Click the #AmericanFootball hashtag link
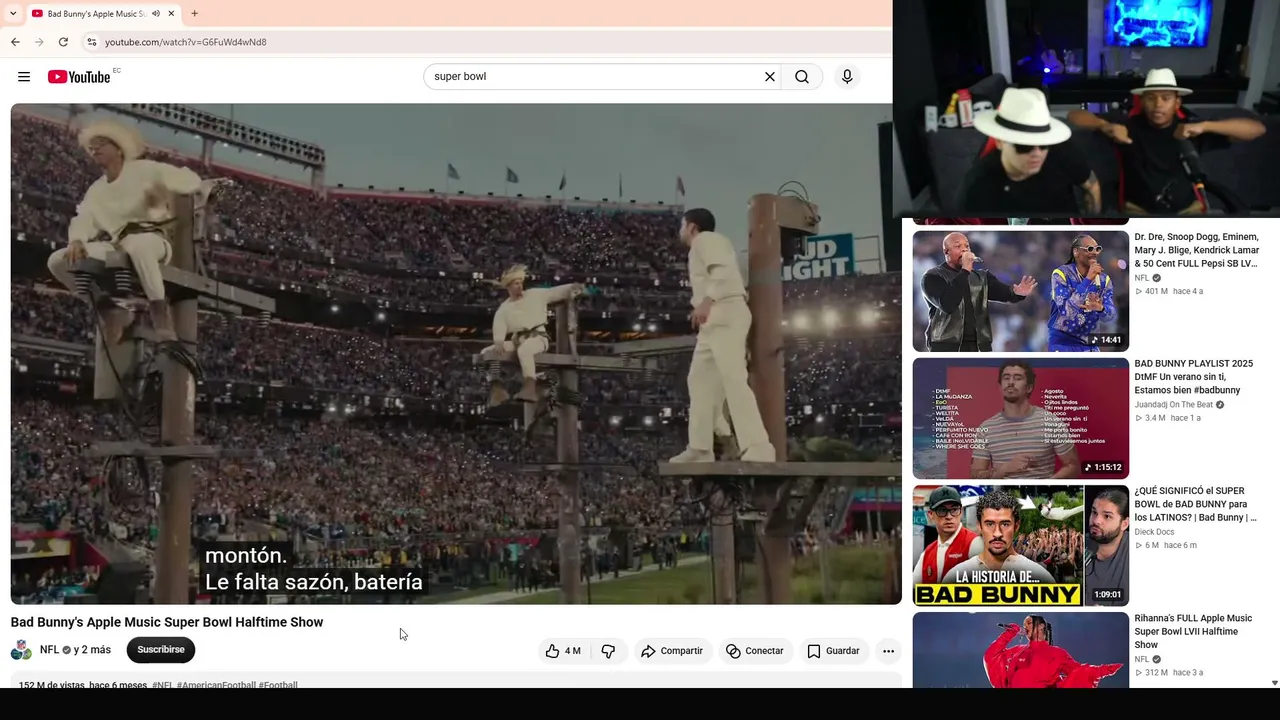1280x720 pixels. click(x=216, y=685)
